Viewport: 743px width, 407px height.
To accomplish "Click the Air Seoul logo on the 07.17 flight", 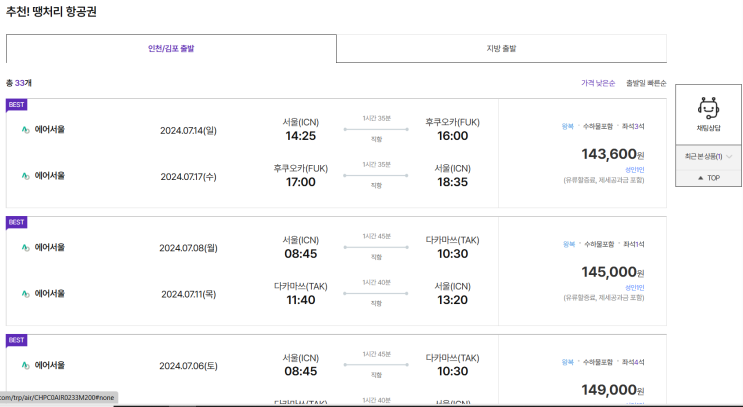I will 26,175.
